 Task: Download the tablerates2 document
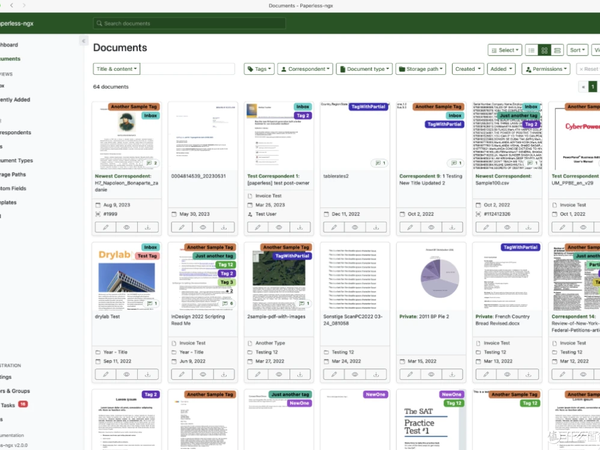[376, 227]
